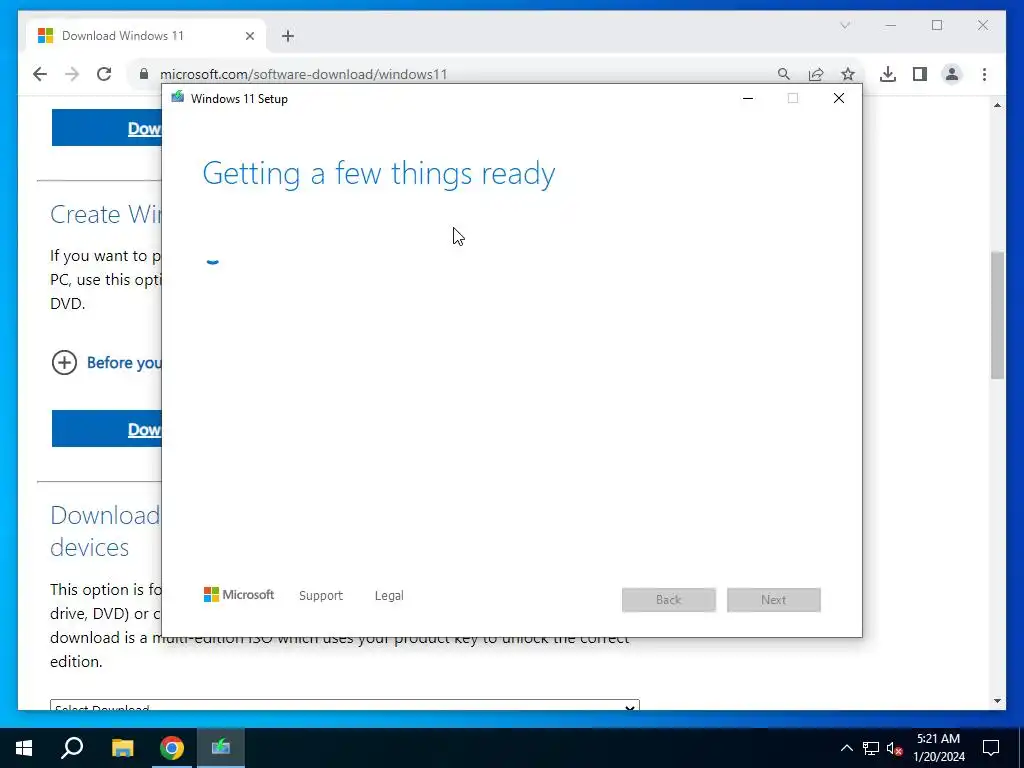Viewport: 1024px width, 768px height.
Task: Click the Microsoft logo in Setup
Action: (x=239, y=595)
